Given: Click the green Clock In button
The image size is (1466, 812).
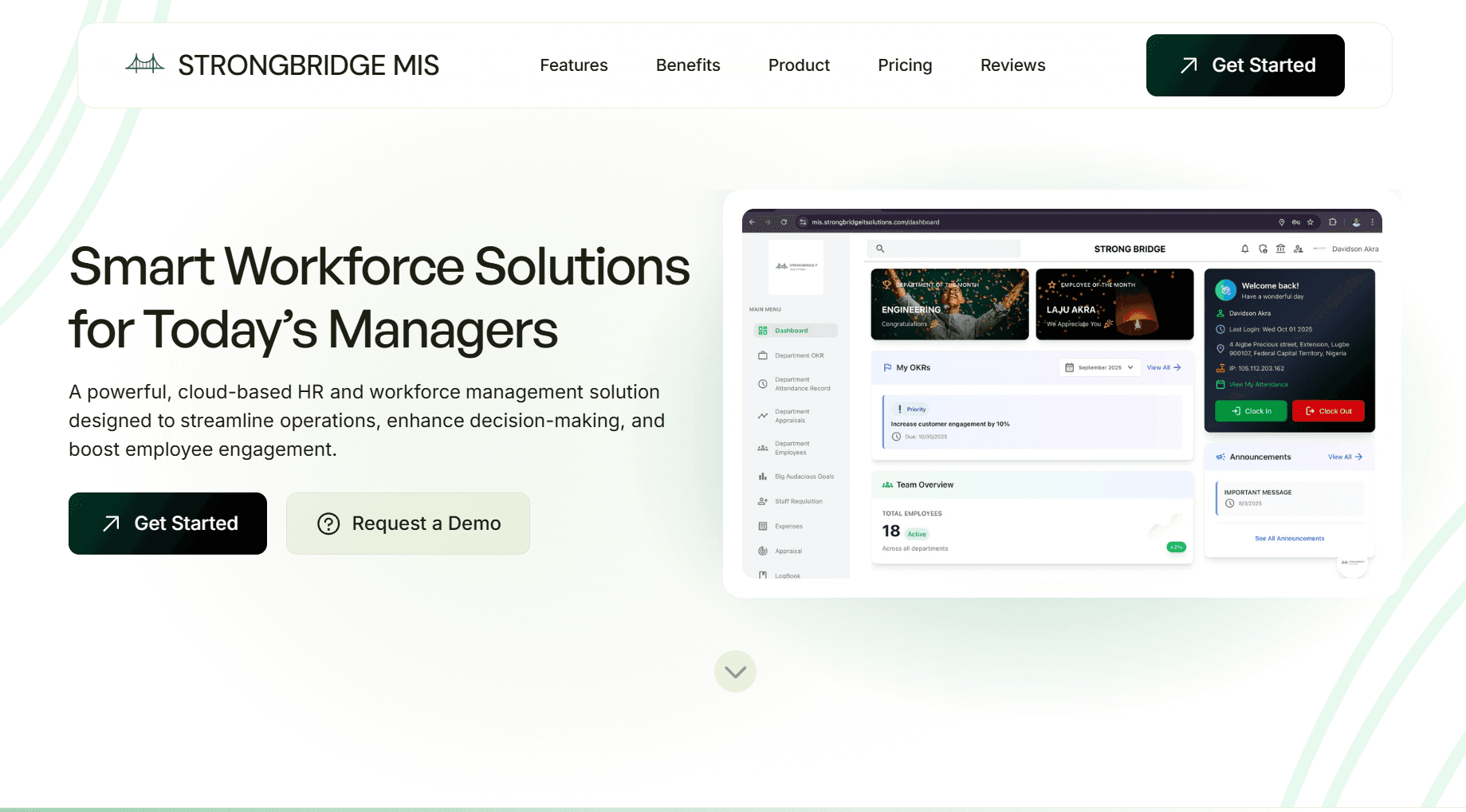Looking at the screenshot, I should (x=1251, y=411).
